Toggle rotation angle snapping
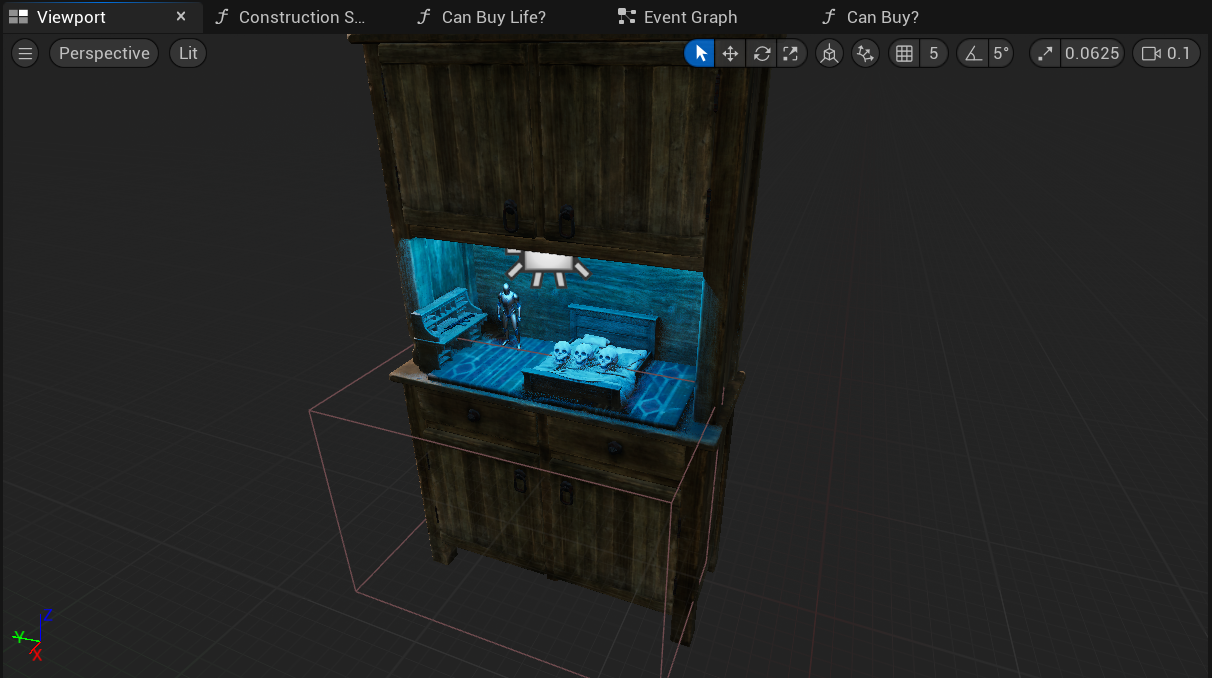This screenshot has width=1212, height=678. click(973, 54)
